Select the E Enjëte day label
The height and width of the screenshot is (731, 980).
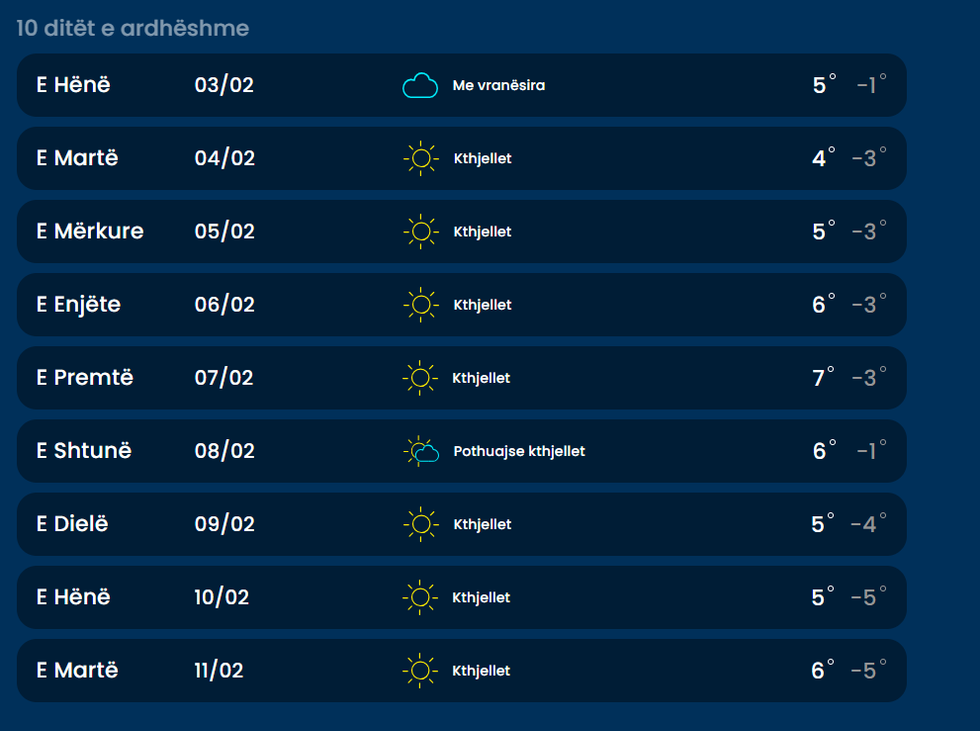pyautogui.click(x=78, y=304)
